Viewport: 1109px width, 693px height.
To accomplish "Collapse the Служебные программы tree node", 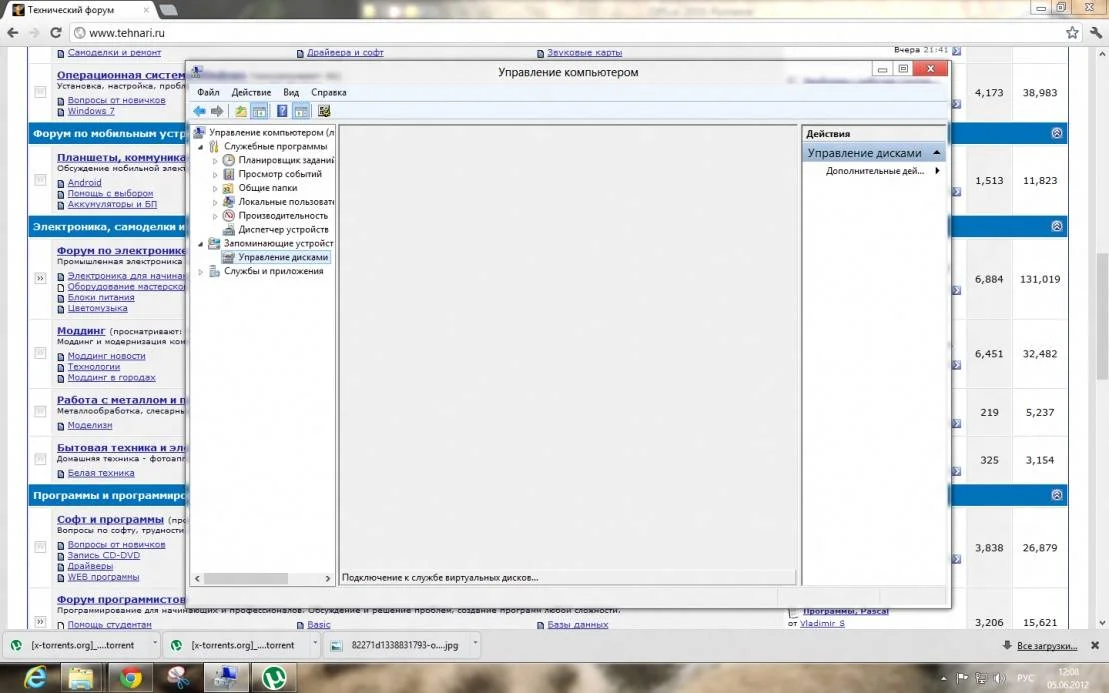I will click(201, 147).
